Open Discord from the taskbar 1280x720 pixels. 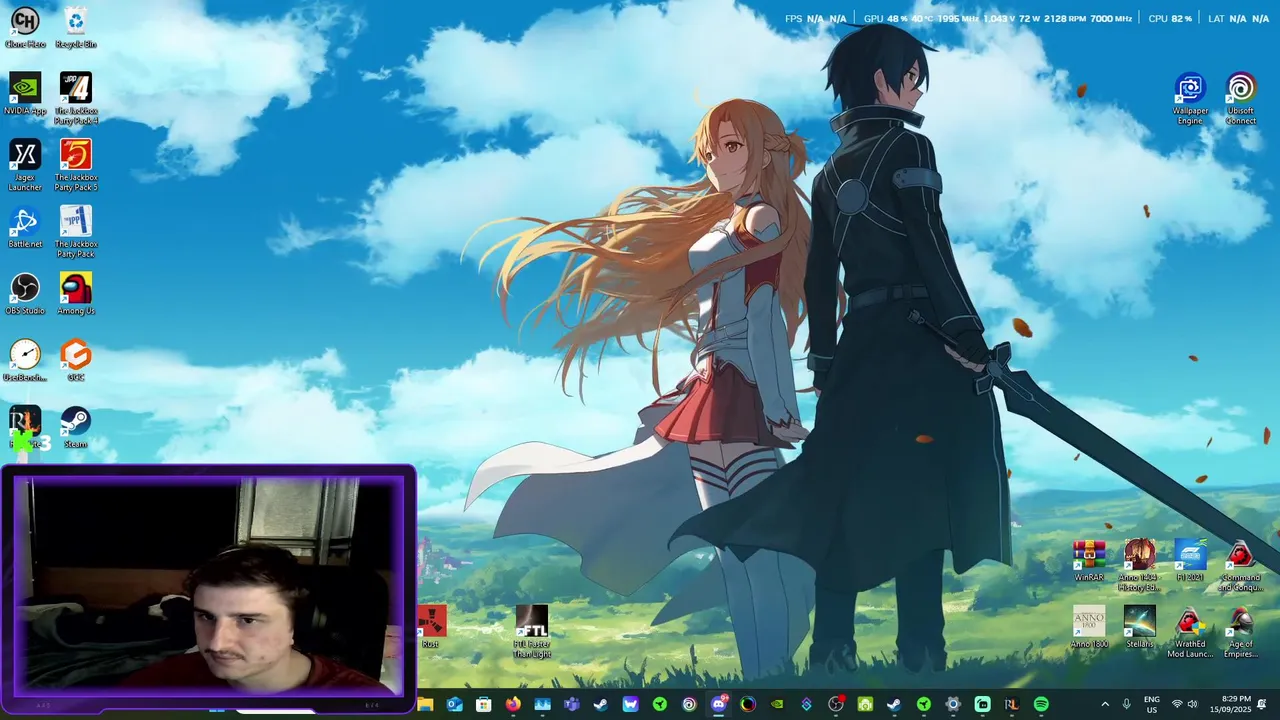[718, 704]
